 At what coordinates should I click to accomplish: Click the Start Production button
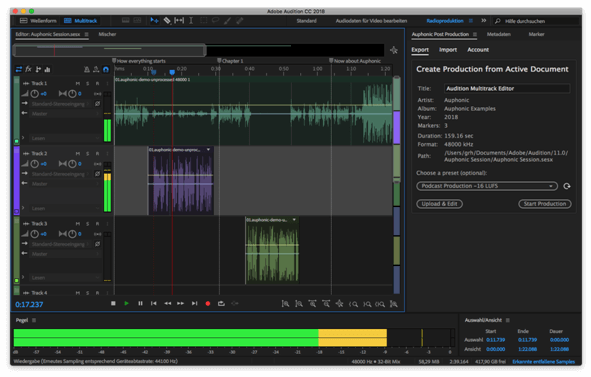click(545, 204)
